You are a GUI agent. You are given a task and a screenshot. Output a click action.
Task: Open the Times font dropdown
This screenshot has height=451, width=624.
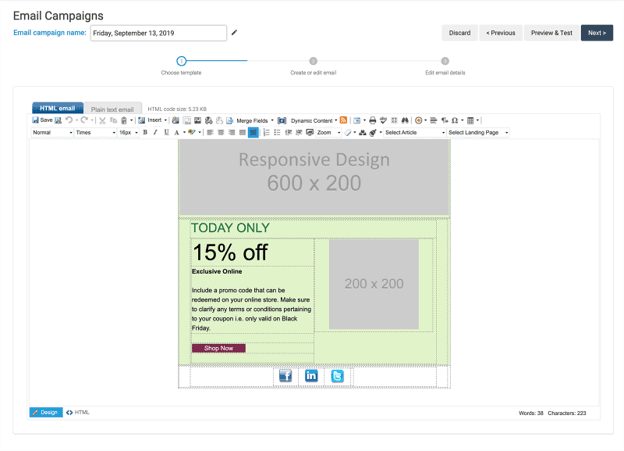(96, 133)
